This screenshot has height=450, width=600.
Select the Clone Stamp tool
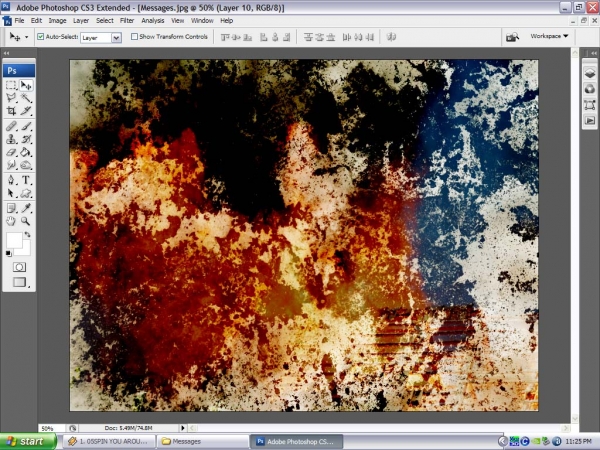pyautogui.click(x=11, y=139)
